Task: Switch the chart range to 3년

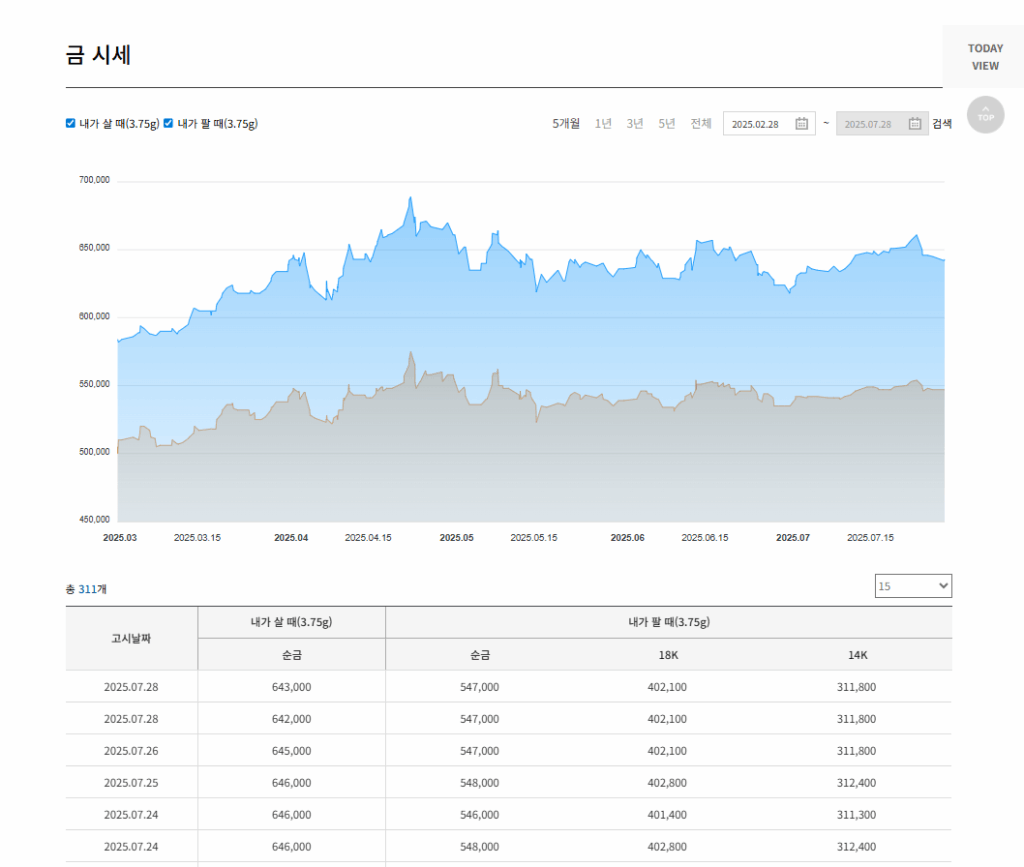Action: tap(635, 124)
